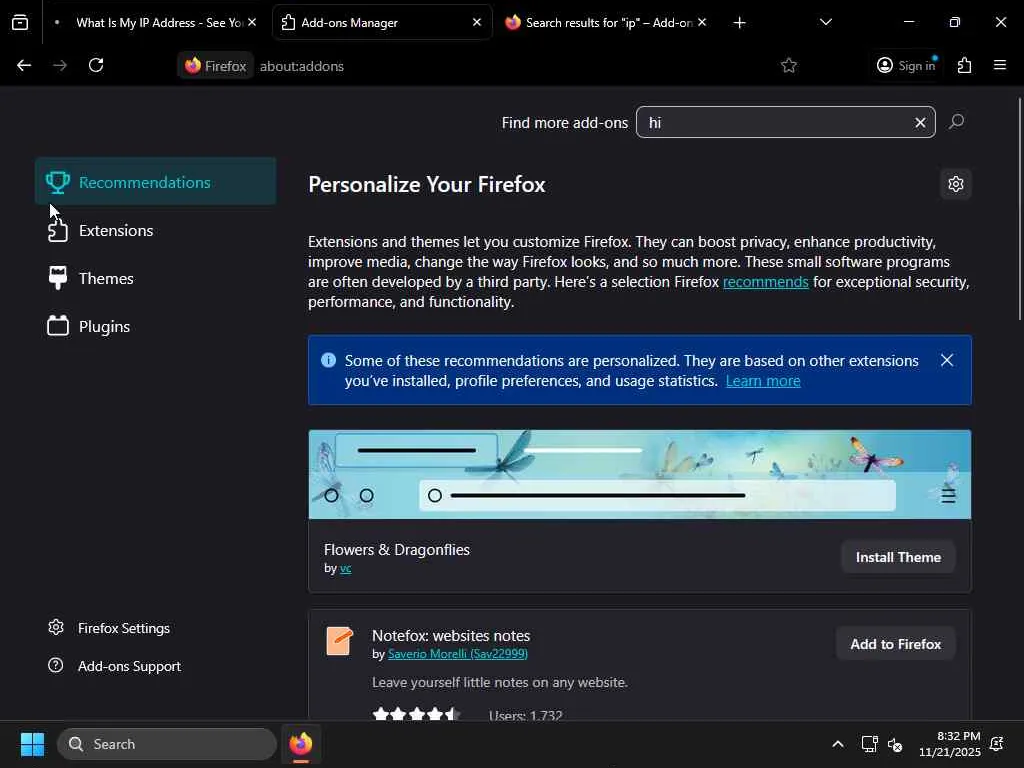Open the notifications bell icon in system tray
The height and width of the screenshot is (768, 1024).
pyautogui.click(x=997, y=744)
